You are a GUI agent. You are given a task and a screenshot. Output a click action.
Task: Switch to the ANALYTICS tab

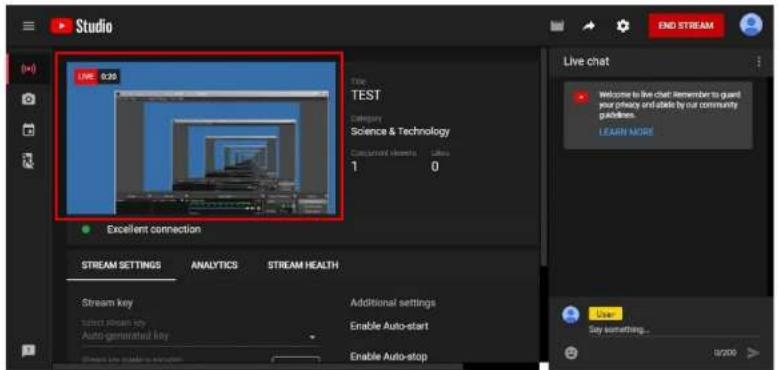(214, 265)
